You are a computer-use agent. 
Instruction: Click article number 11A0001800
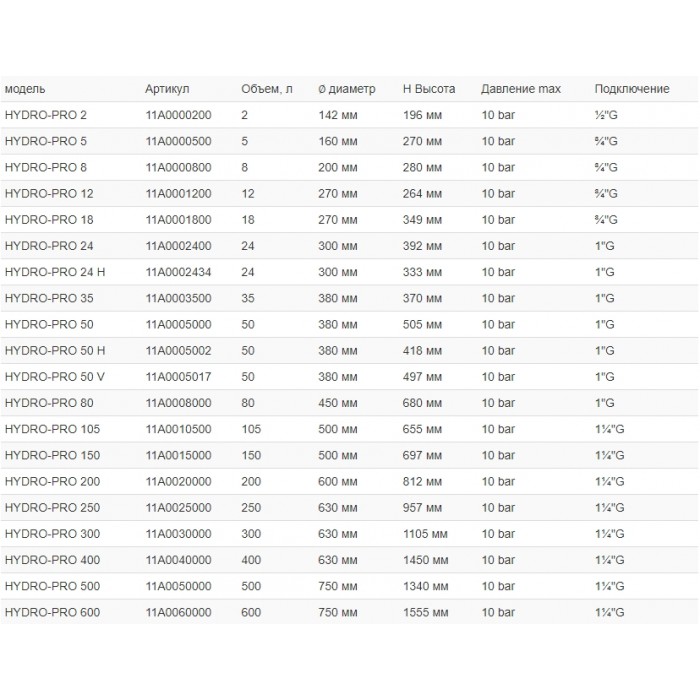pyautogui.click(x=179, y=220)
